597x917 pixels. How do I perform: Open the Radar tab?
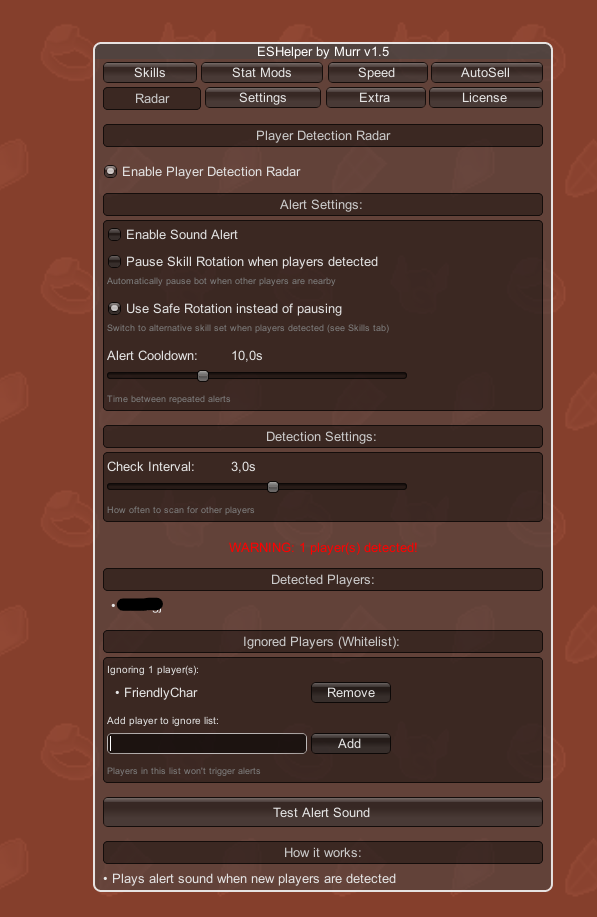[152, 98]
